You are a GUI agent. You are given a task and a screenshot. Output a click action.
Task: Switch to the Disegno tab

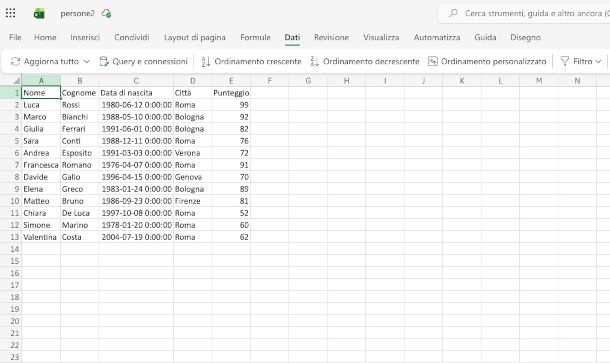pos(525,37)
